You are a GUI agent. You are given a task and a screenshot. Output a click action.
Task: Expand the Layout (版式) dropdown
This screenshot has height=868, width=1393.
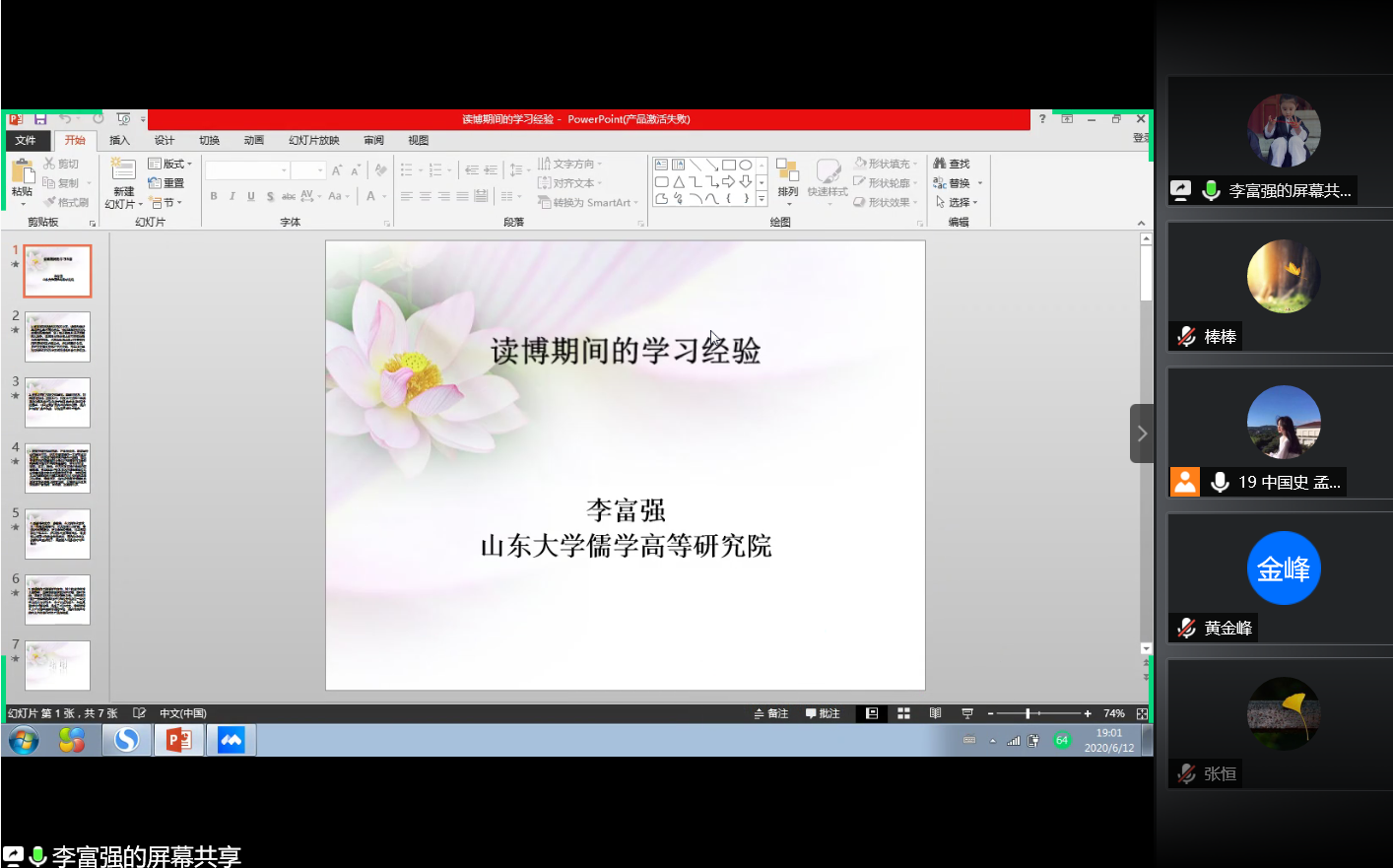[169, 164]
